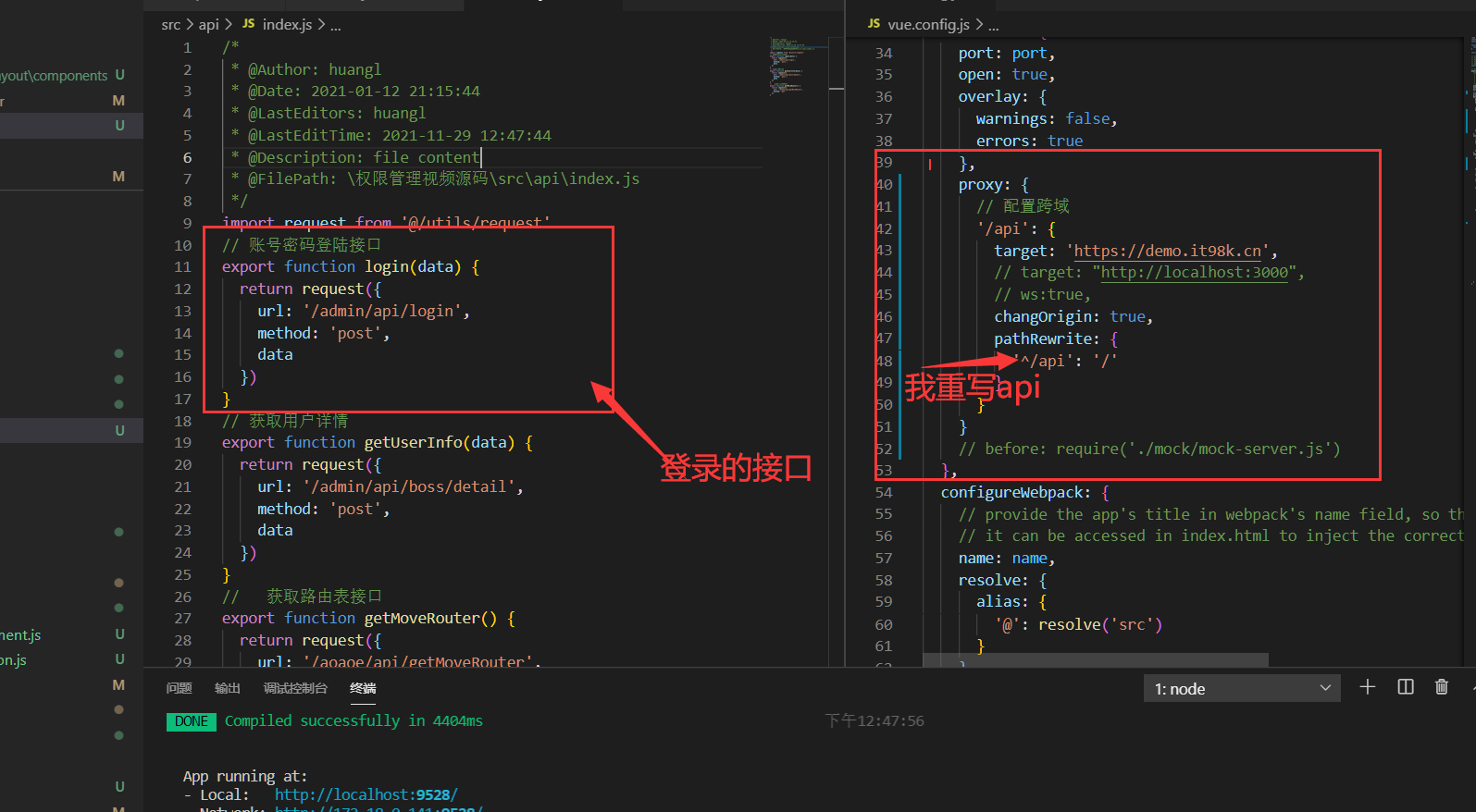Click the import request line 9

(x=386, y=223)
